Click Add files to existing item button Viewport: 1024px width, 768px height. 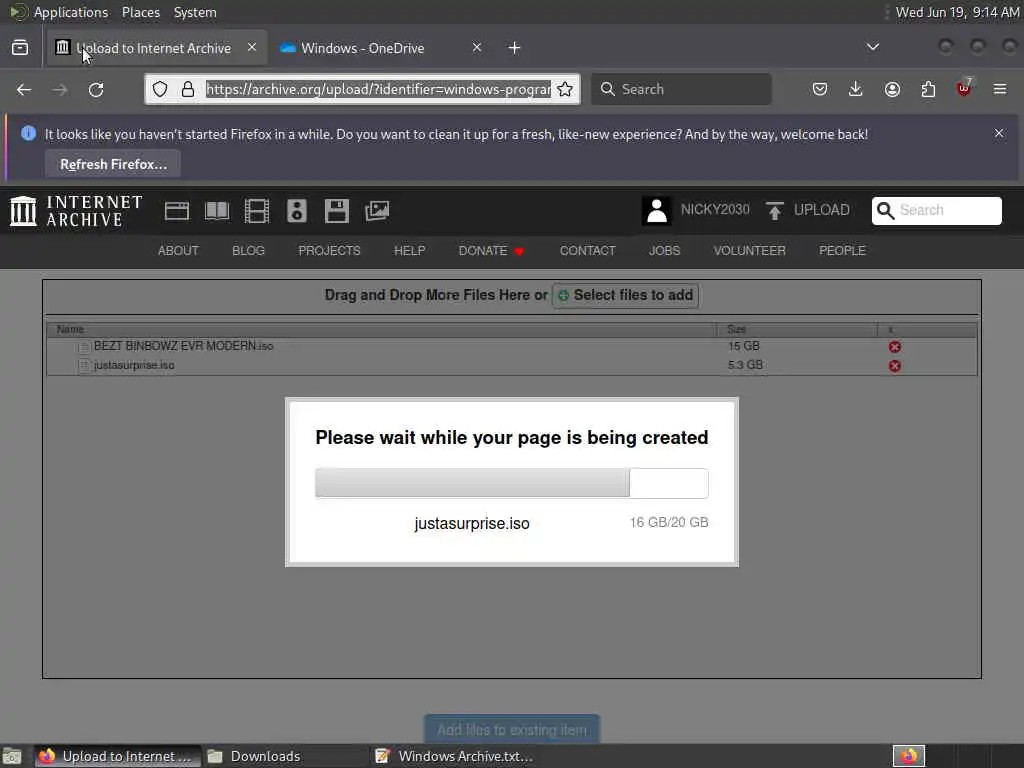[512, 729]
